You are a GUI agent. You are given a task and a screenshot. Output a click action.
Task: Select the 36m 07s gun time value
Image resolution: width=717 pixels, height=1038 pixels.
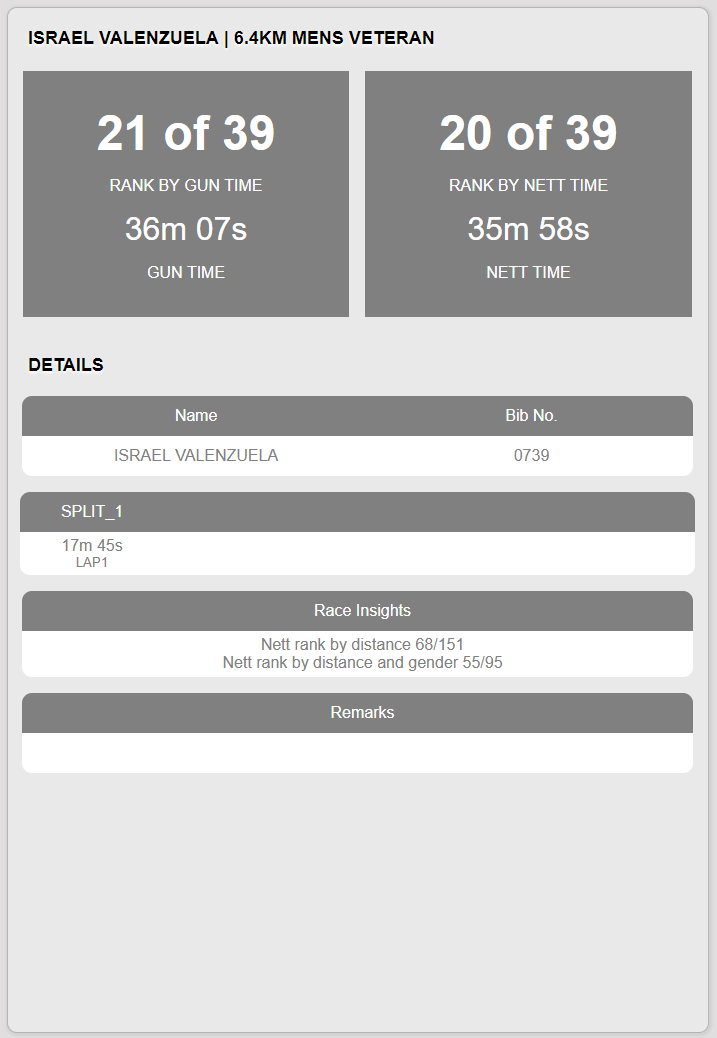(x=186, y=229)
